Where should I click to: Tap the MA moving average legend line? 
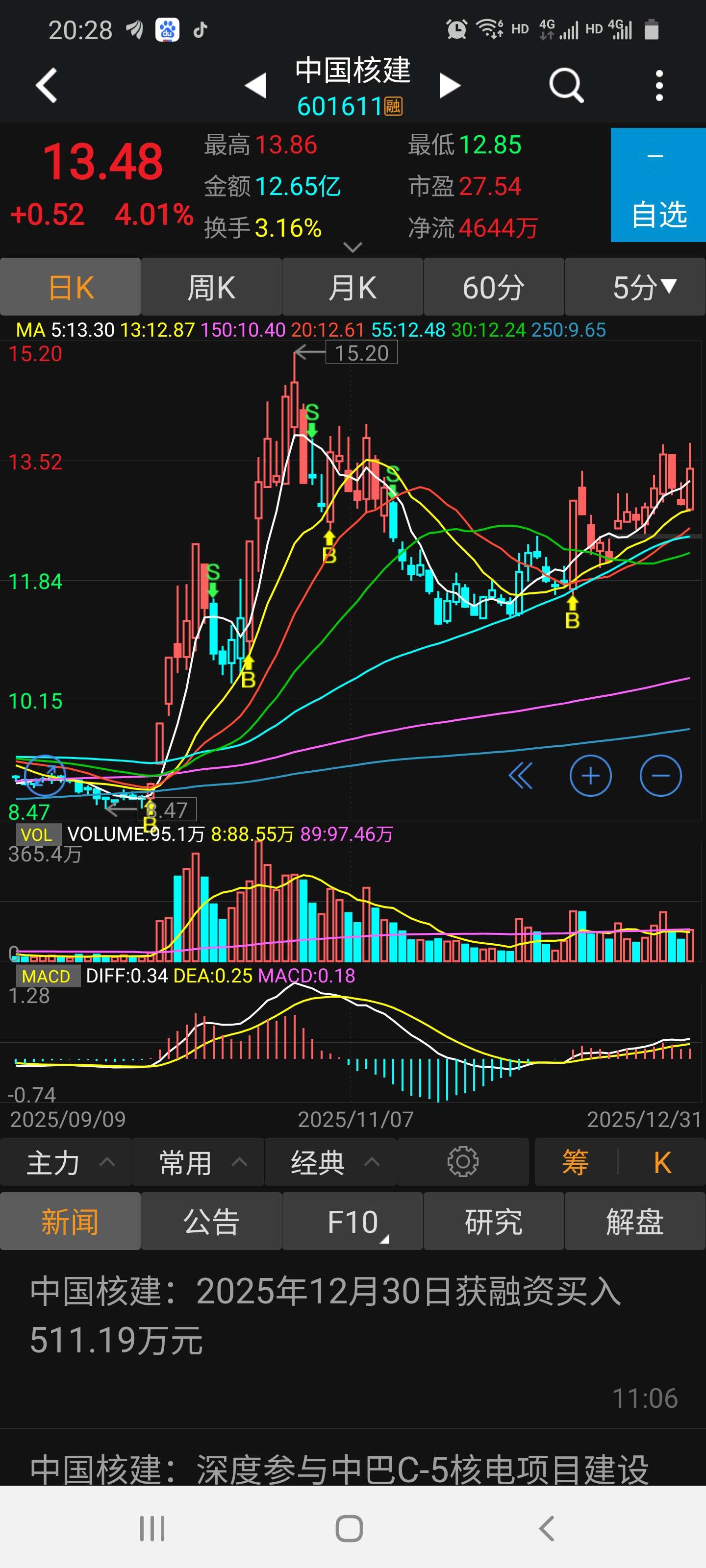[311, 330]
